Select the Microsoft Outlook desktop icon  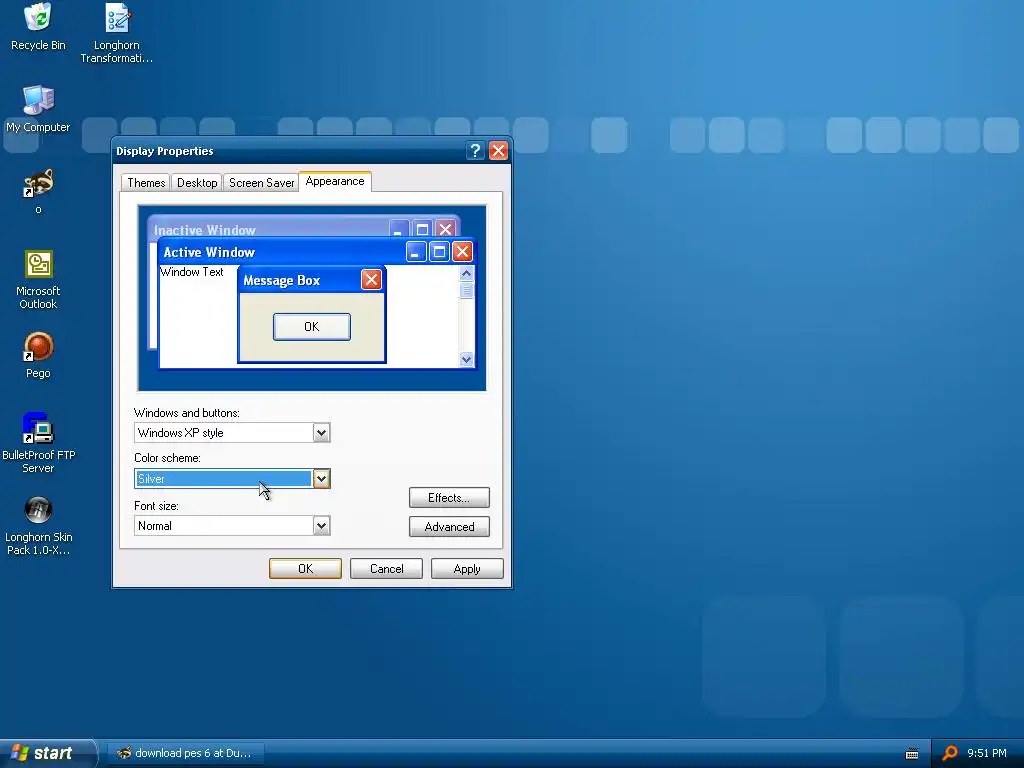coord(38,280)
